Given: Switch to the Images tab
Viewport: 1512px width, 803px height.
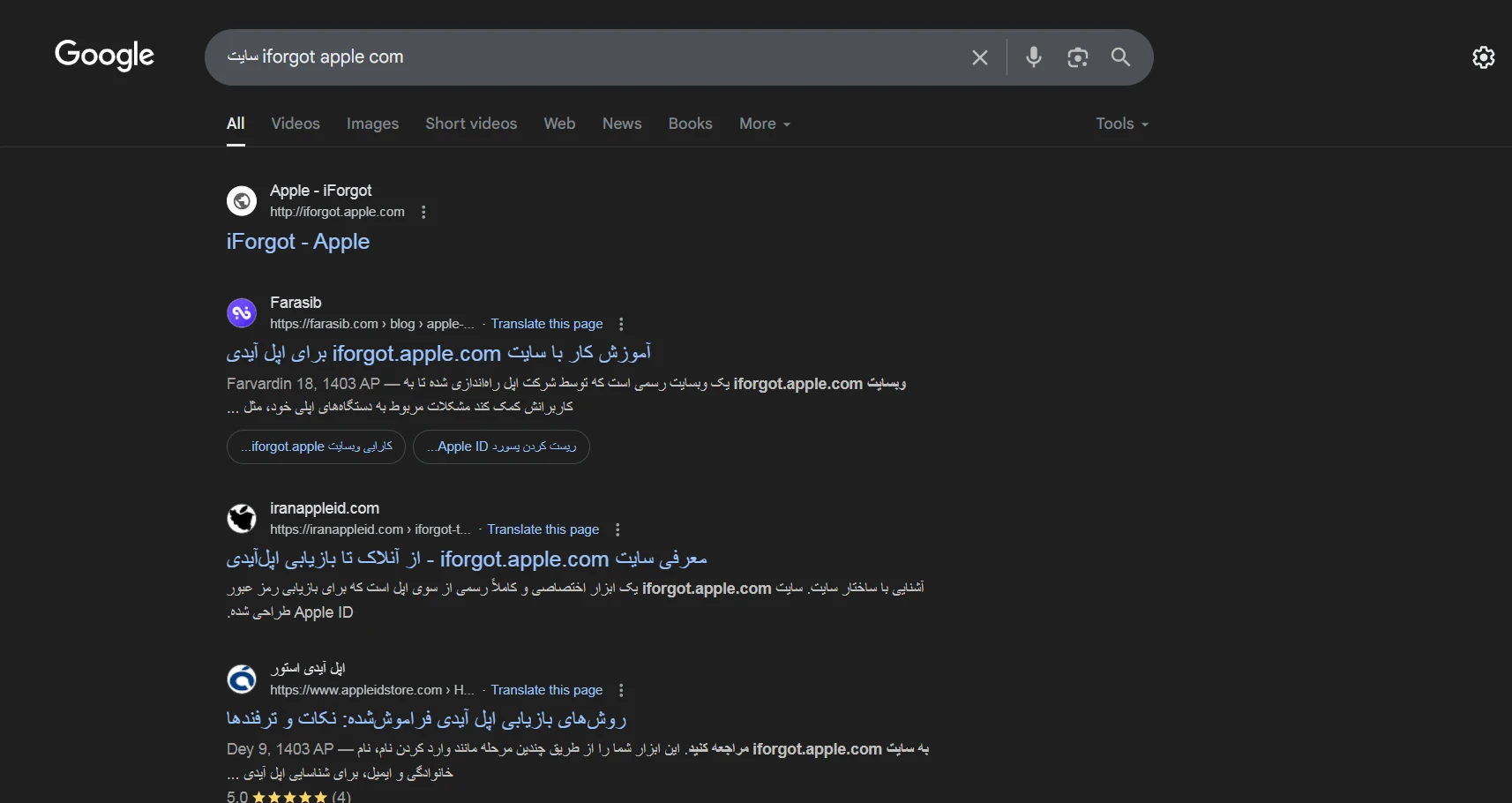Looking at the screenshot, I should click(x=372, y=124).
